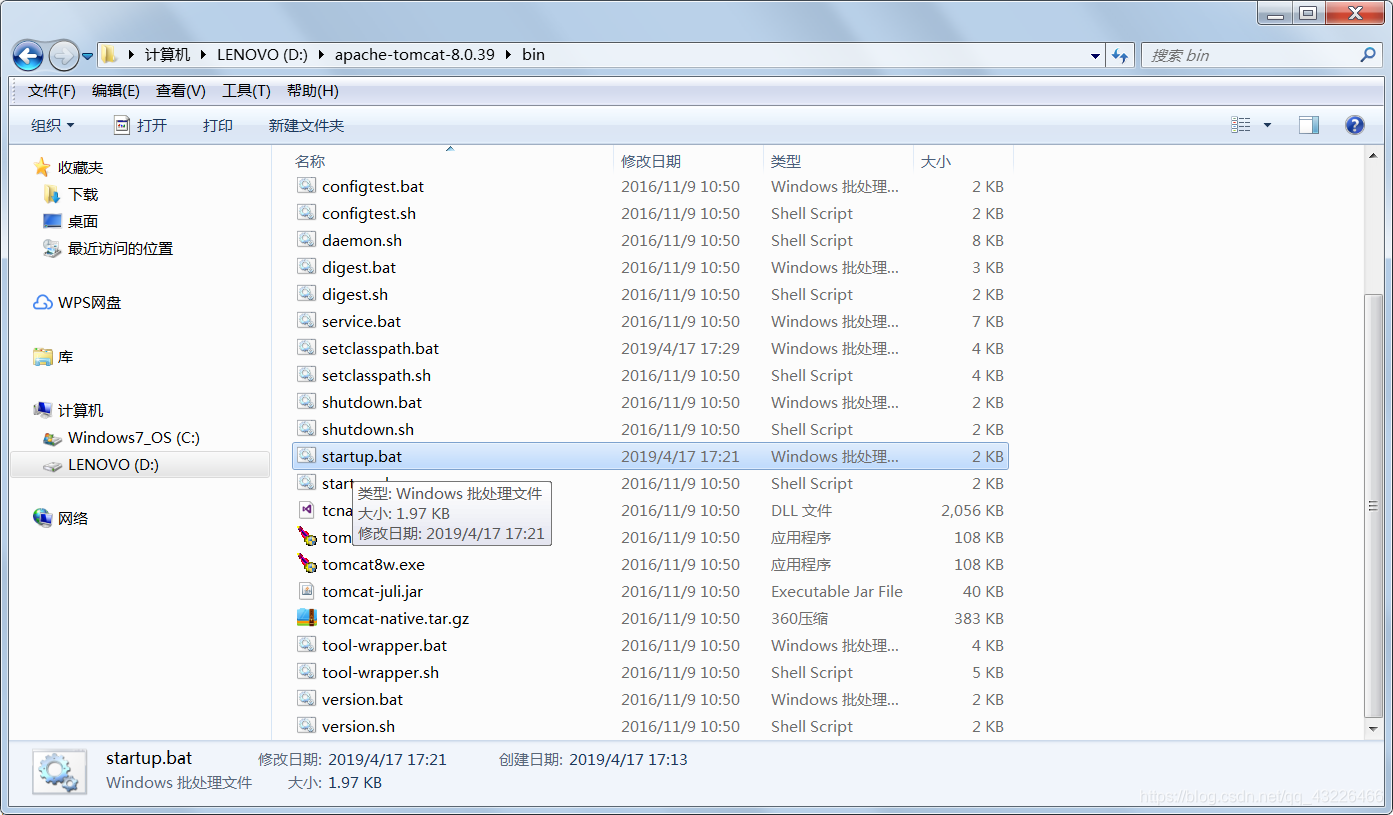The width and height of the screenshot is (1393, 815).
Task: Click the shutdown.bat file icon
Action: click(x=306, y=402)
